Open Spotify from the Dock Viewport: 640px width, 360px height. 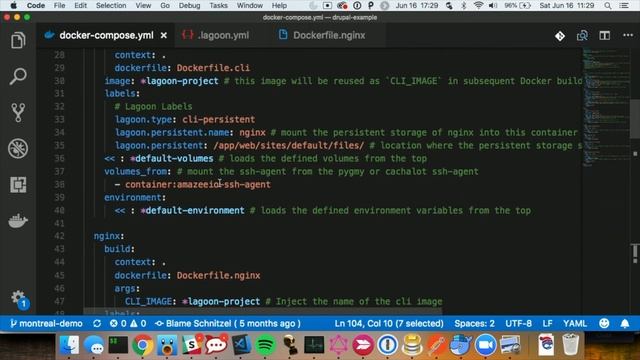coord(265,345)
